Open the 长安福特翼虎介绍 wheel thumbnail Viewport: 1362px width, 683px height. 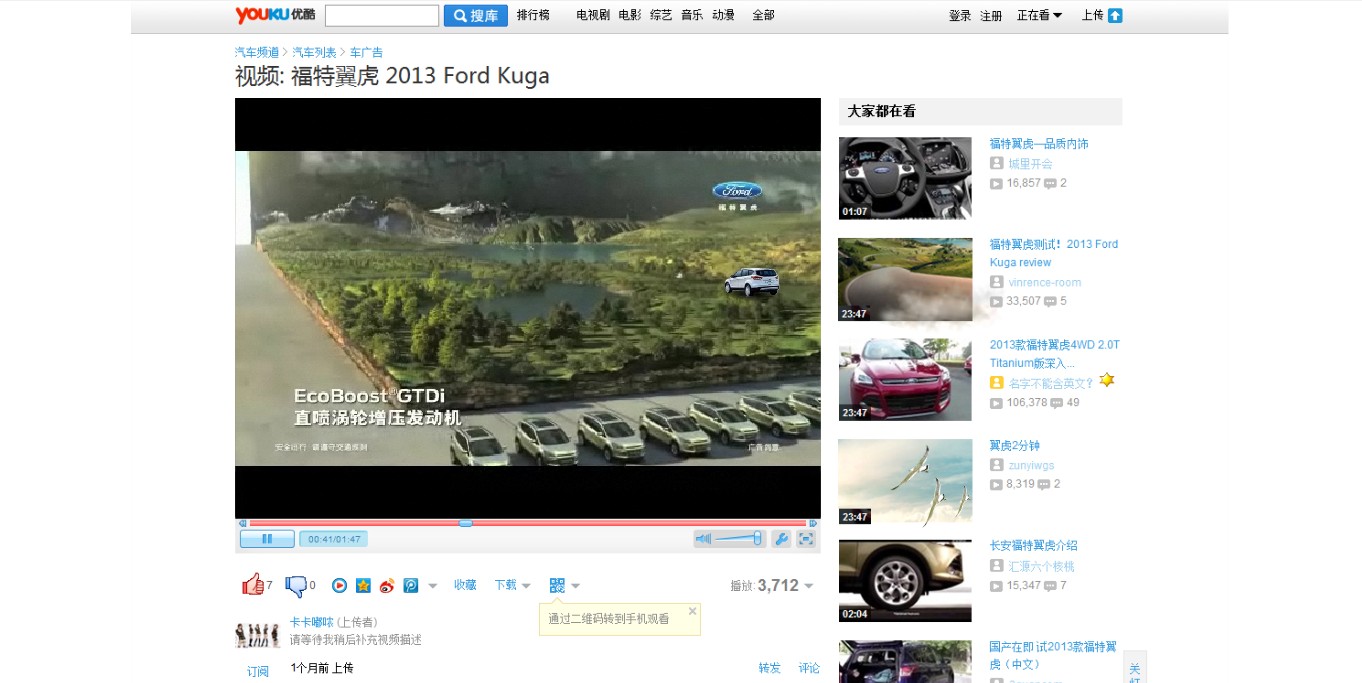(905, 581)
